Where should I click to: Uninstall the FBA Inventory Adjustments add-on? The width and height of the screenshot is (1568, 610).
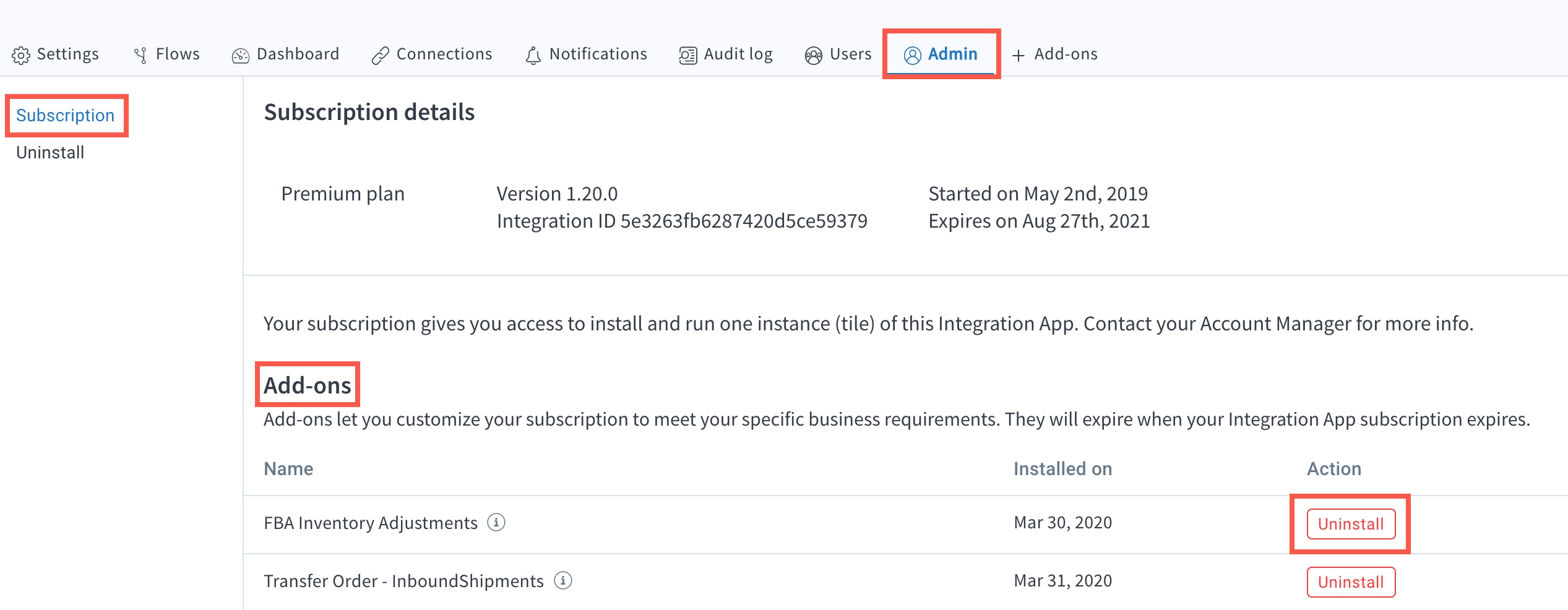tap(1351, 524)
